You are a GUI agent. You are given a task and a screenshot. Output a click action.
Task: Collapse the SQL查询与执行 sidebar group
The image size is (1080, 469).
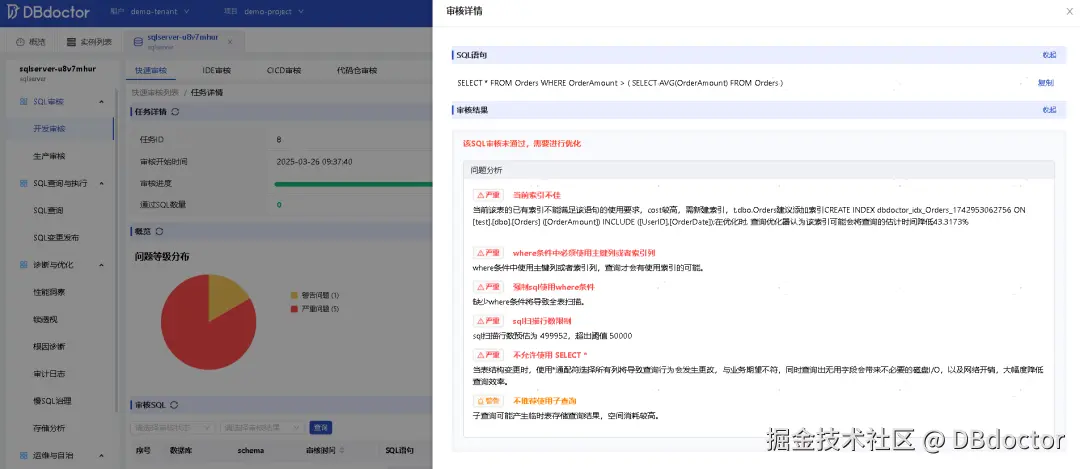pos(102,183)
